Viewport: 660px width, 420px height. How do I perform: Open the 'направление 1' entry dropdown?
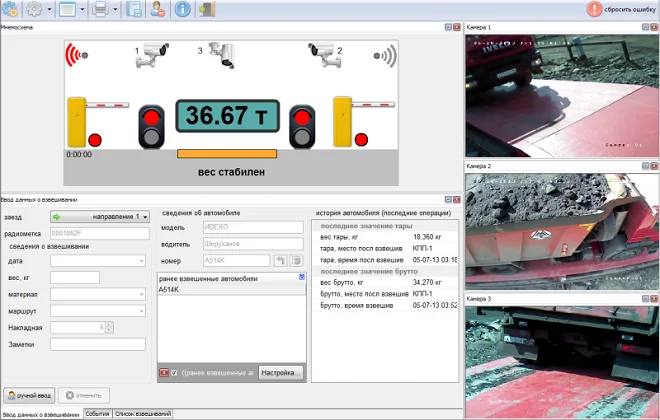99,216
